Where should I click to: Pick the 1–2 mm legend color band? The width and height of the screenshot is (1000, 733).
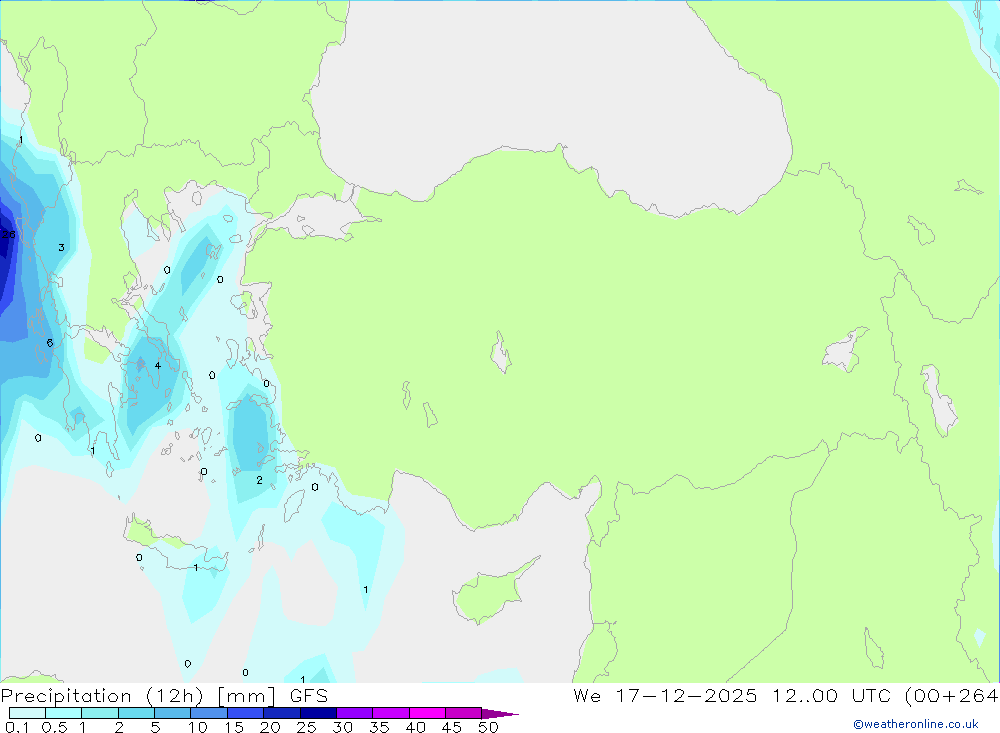click(x=100, y=713)
